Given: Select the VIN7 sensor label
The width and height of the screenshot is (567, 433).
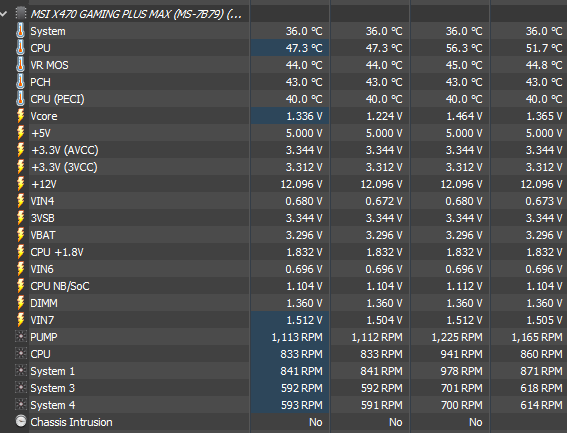Looking at the screenshot, I should pos(42,320).
